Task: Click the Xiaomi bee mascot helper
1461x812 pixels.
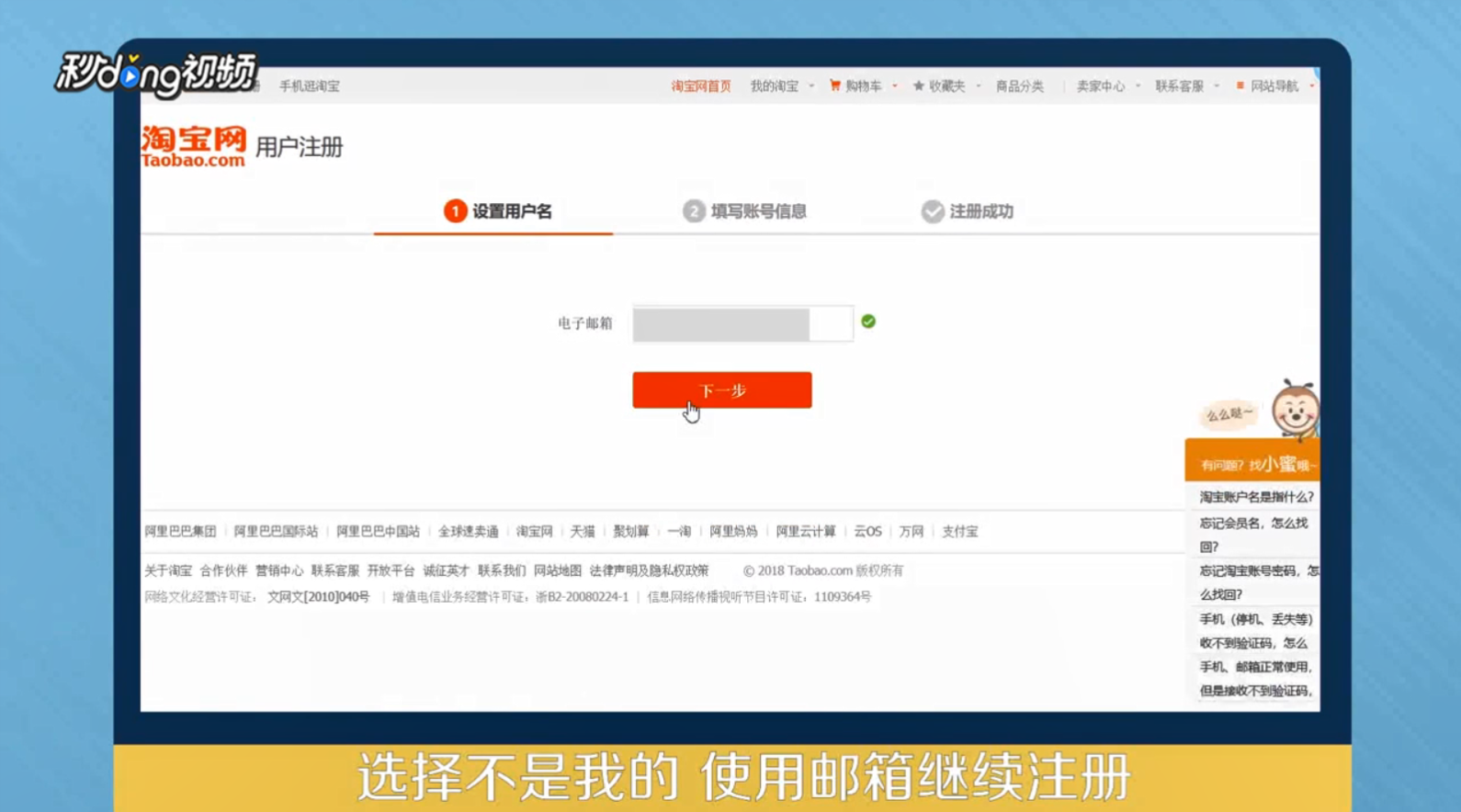Action: coord(1295,410)
